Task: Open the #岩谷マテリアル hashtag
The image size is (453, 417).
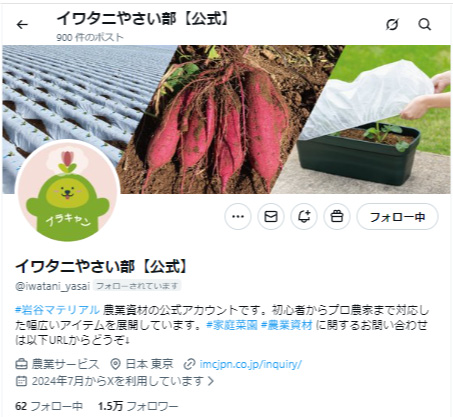Action: (x=57, y=310)
